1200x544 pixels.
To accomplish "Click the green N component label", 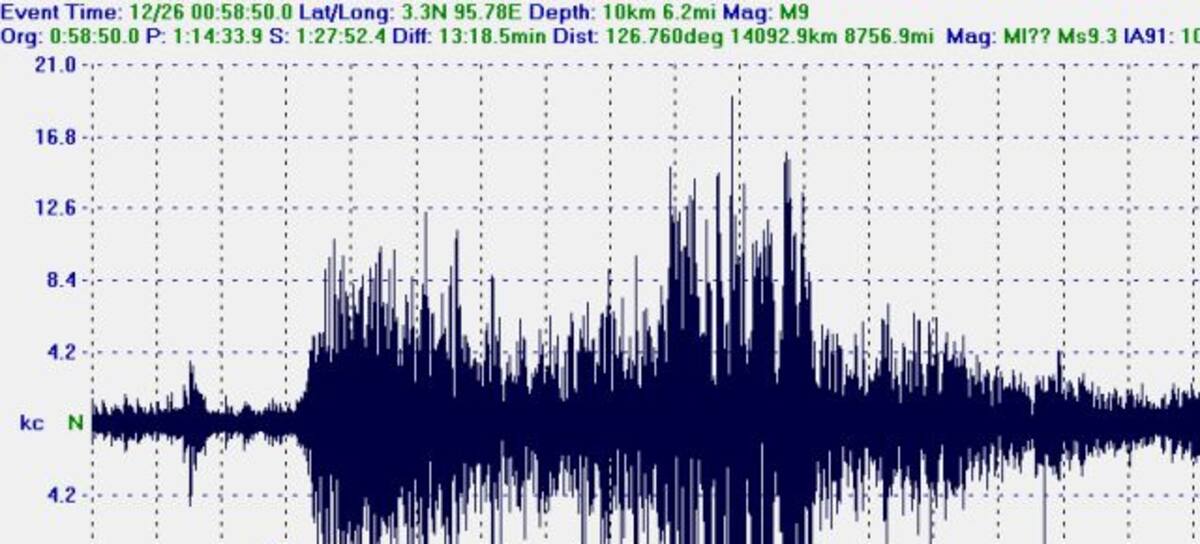I will point(74,423).
